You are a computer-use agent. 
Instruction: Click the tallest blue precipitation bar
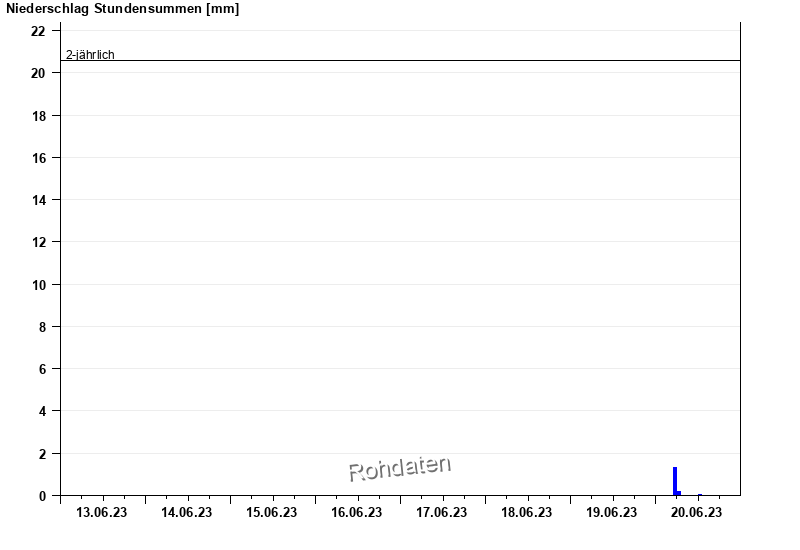[675, 481]
